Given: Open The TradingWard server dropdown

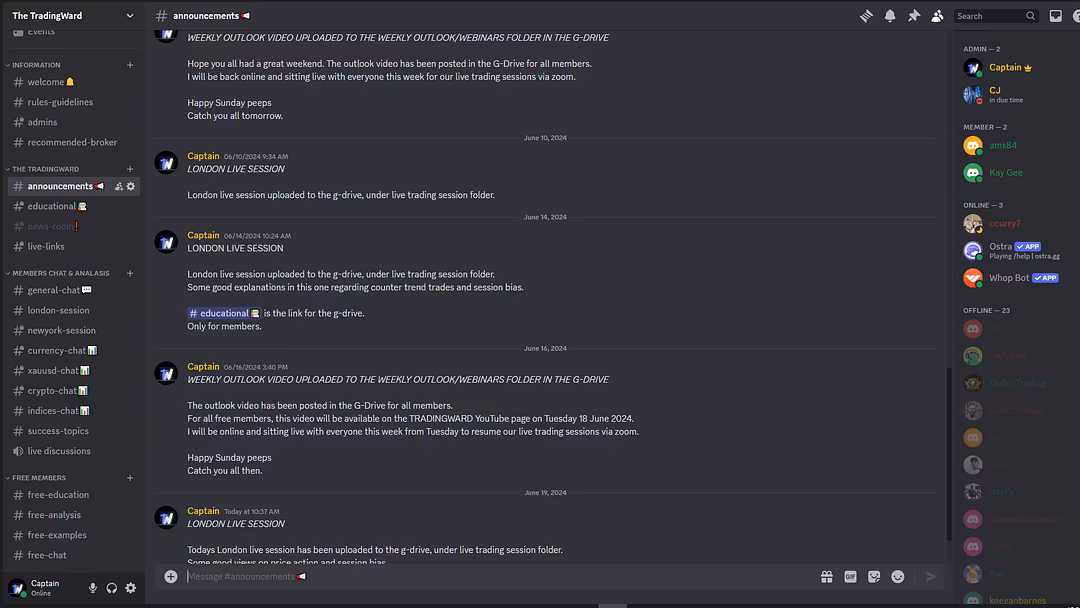Looking at the screenshot, I should 72,16.
